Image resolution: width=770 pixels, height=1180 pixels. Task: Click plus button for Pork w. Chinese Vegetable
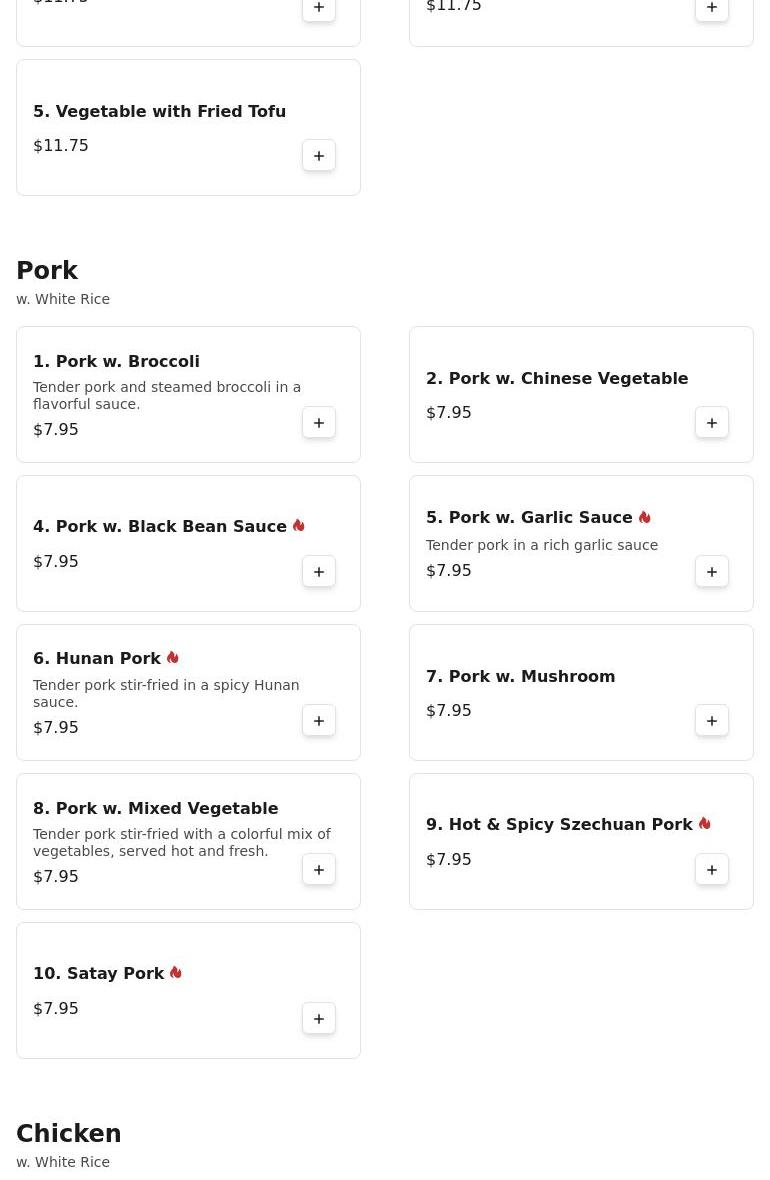(x=712, y=423)
